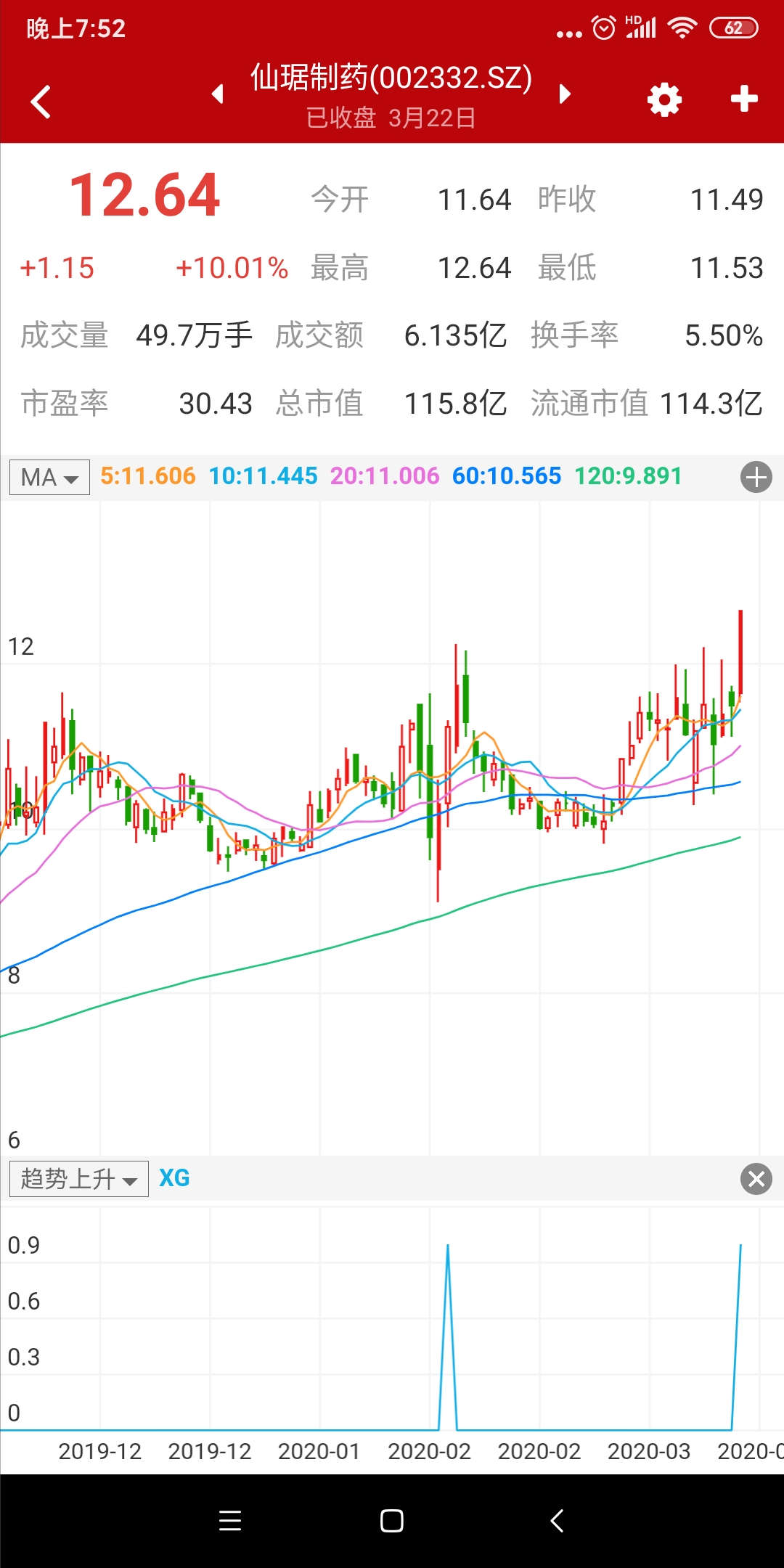Switch to previous stock with left triangle
The height and width of the screenshot is (1568, 784).
tap(217, 94)
